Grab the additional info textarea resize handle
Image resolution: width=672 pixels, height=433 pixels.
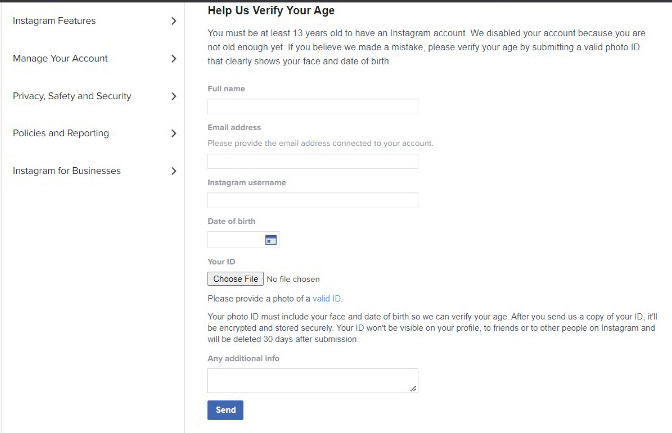(x=413, y=388)
